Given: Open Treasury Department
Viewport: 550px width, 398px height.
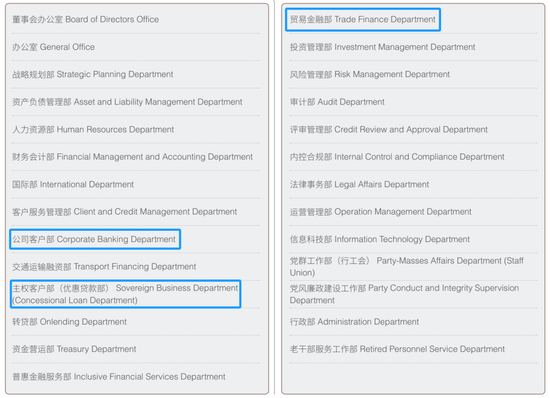Looking at the screenshot, I should pos(74,349).
